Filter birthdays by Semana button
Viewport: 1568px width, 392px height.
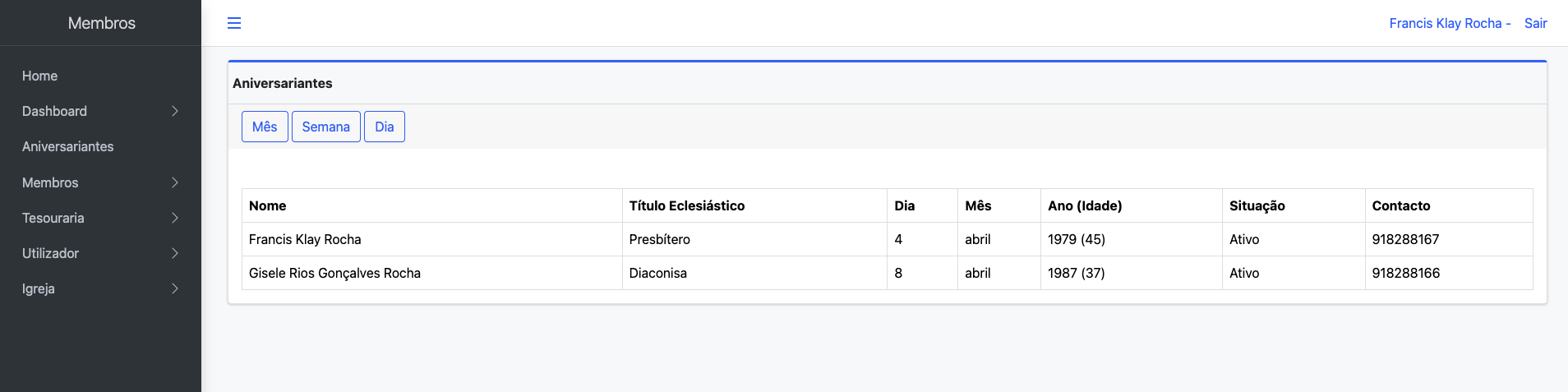(325, 127)
